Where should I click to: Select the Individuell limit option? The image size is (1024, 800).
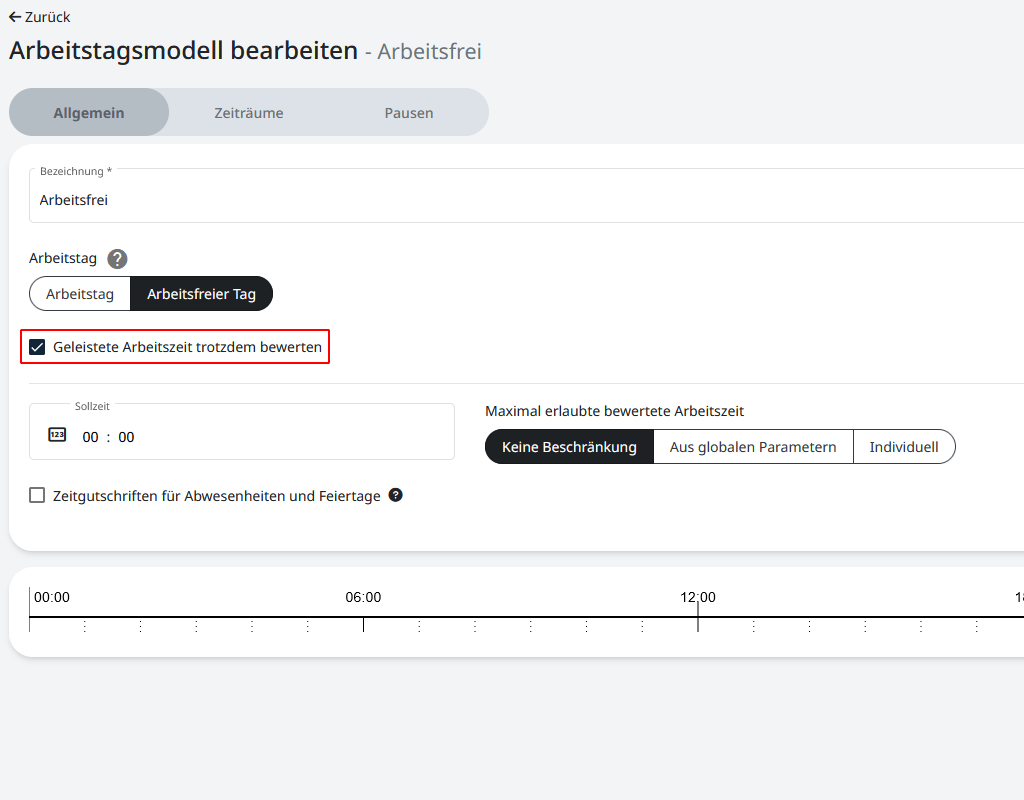(x=904, y=447)
